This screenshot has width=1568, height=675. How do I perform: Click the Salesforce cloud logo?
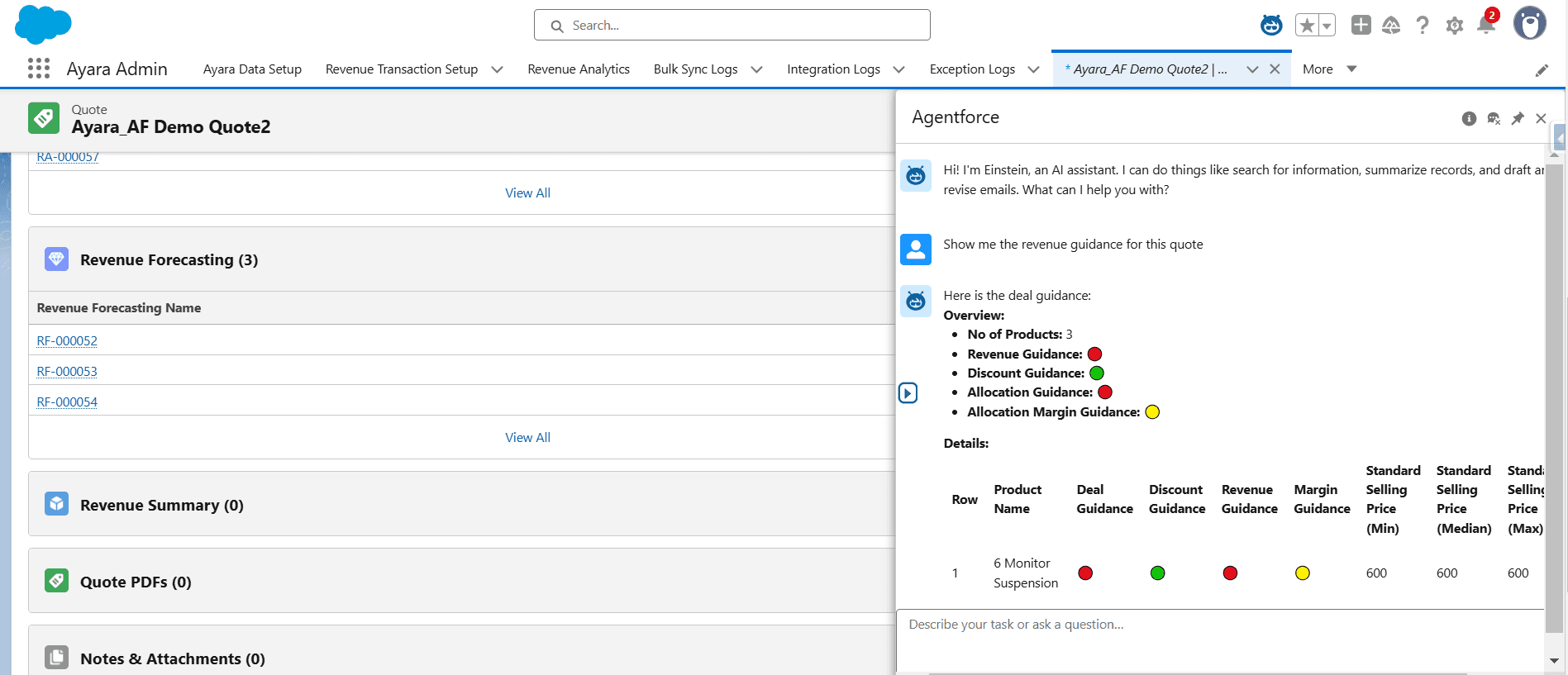click(43, 24)
